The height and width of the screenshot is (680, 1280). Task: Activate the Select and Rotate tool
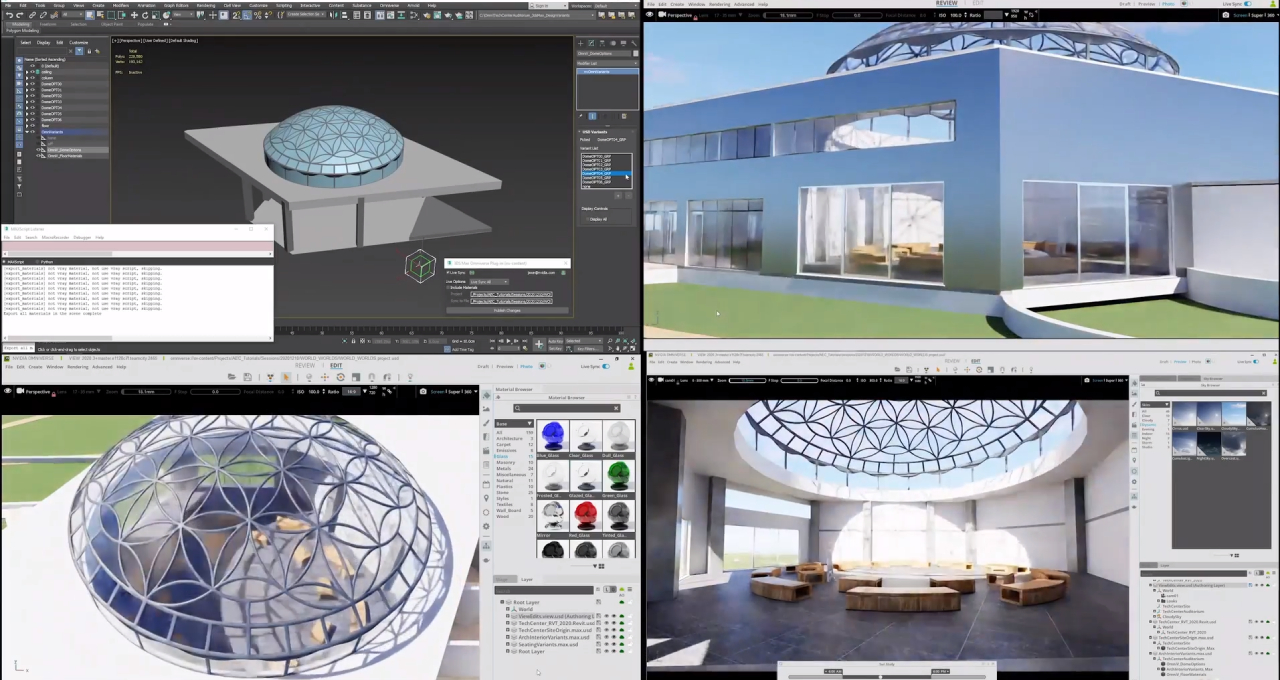(145, 17)
